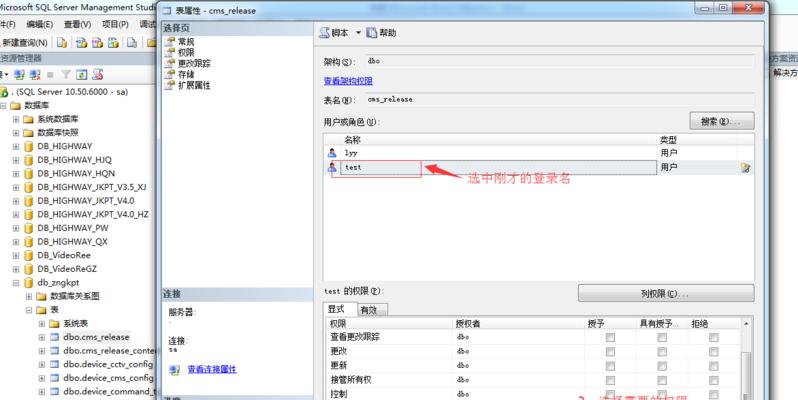
Task: Click the Analysis Services DMX Query icon
Action: pos(97,43)
